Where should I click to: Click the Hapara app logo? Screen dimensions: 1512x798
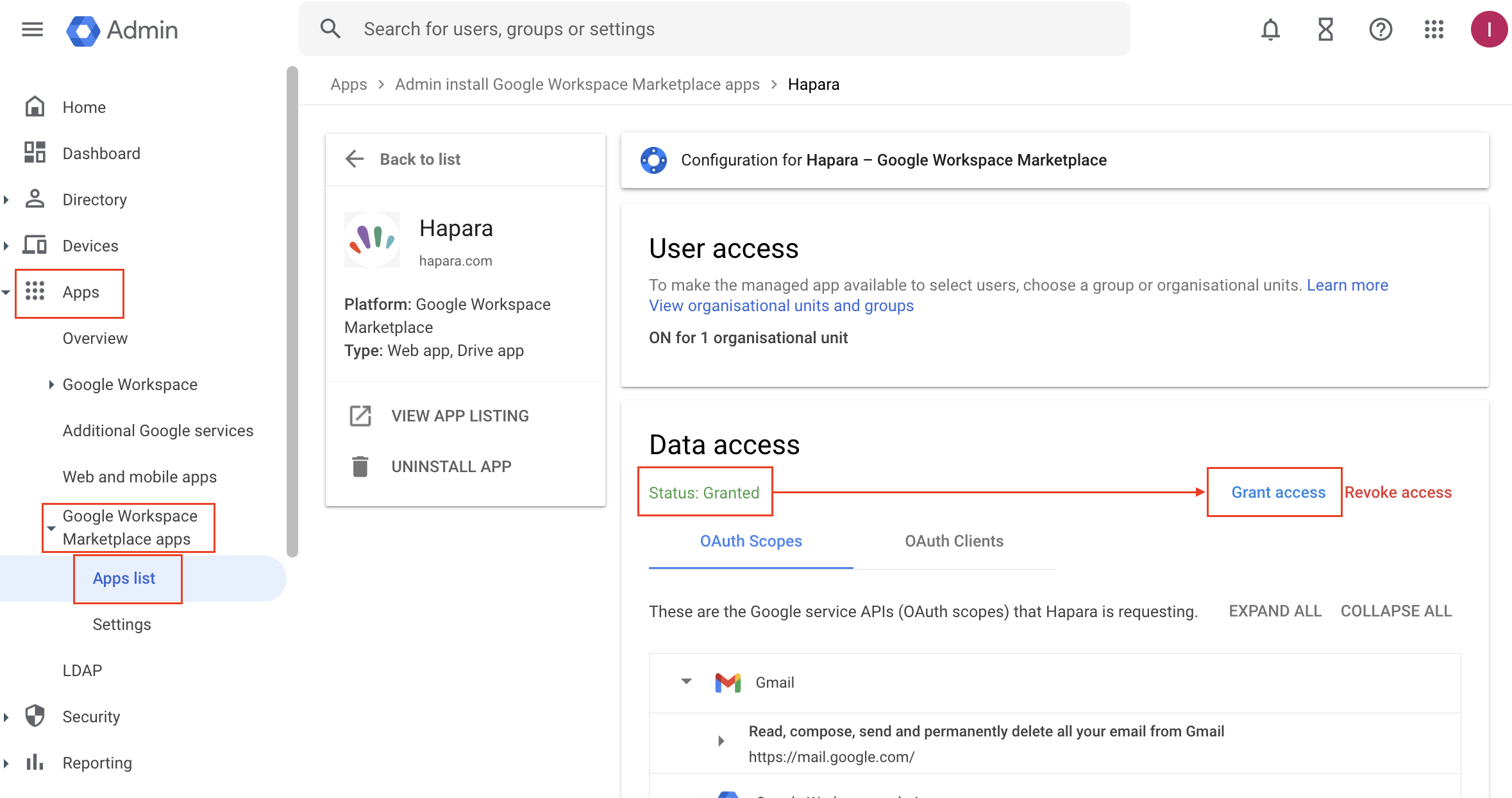372,239
